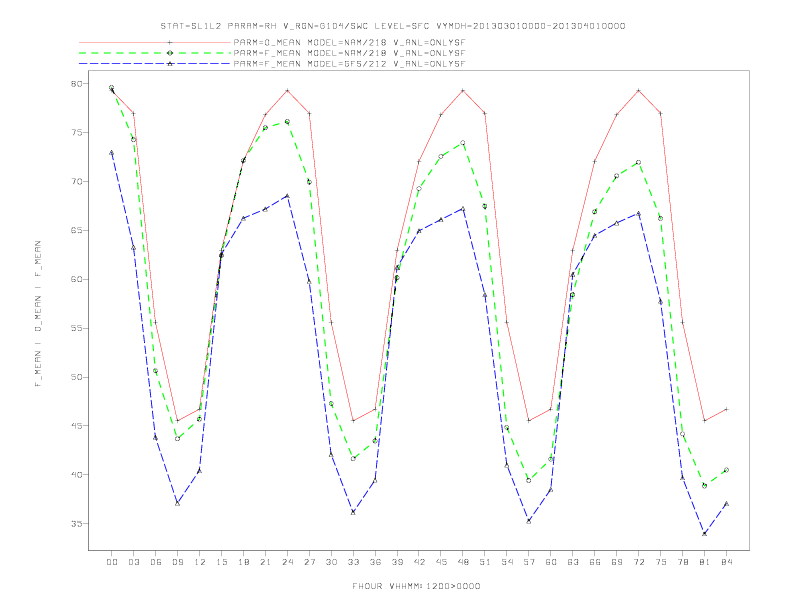792x612 pixels.
Task: Click the y-axis tick value 75
Action: (x=77, y=132)
